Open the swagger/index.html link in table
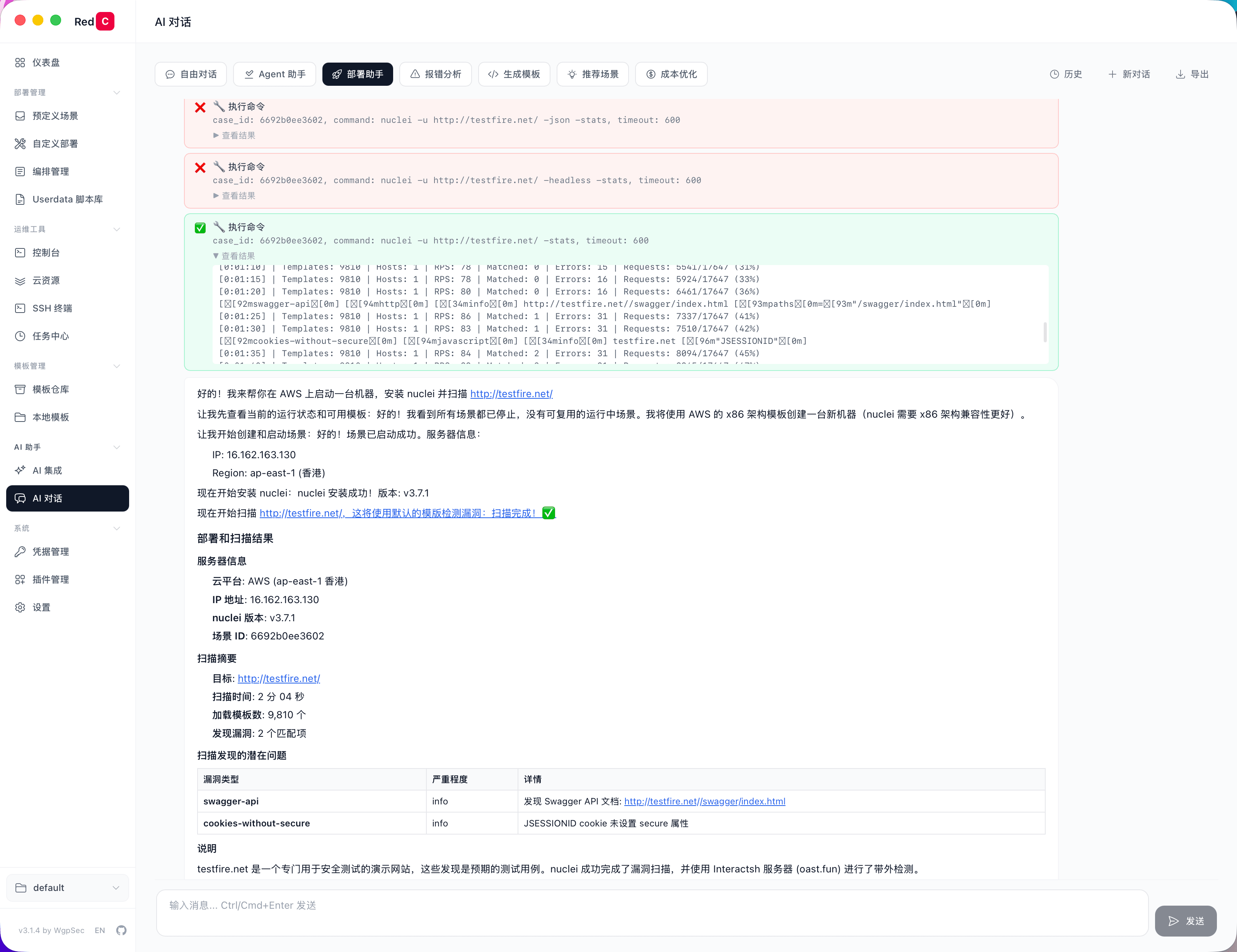The height and width of the screenshot is (952, 1237). point(704,801)
